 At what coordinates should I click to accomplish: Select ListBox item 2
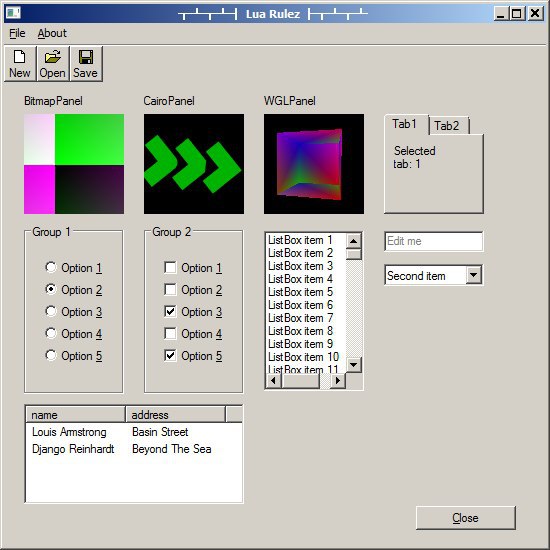pos(306,253)
